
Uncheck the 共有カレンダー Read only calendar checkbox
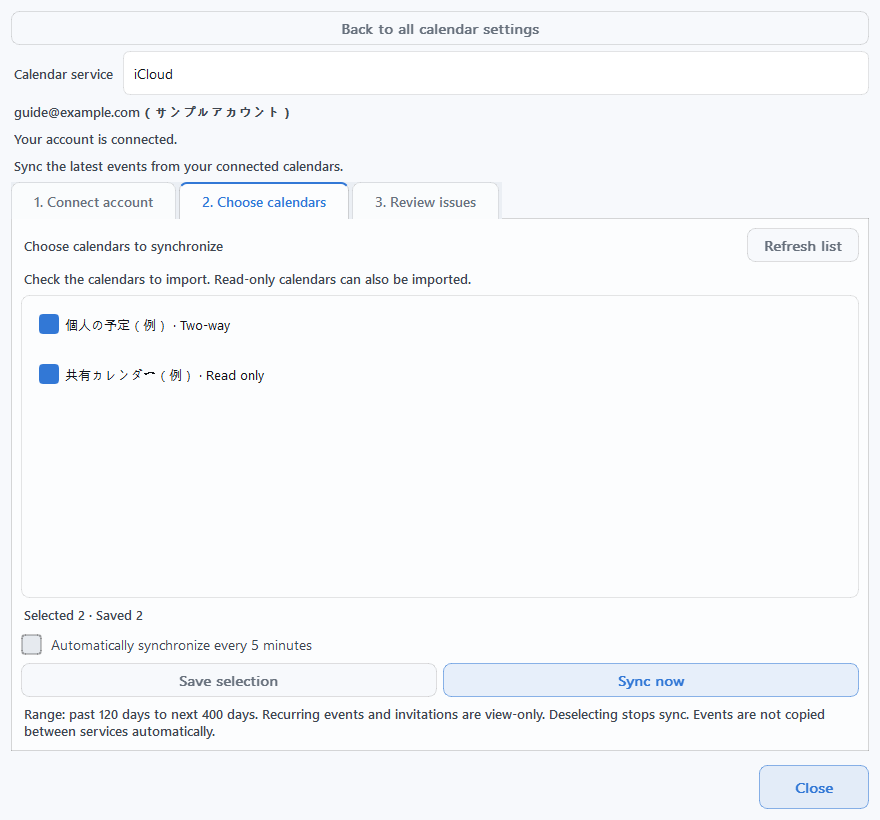click(49, 374)
